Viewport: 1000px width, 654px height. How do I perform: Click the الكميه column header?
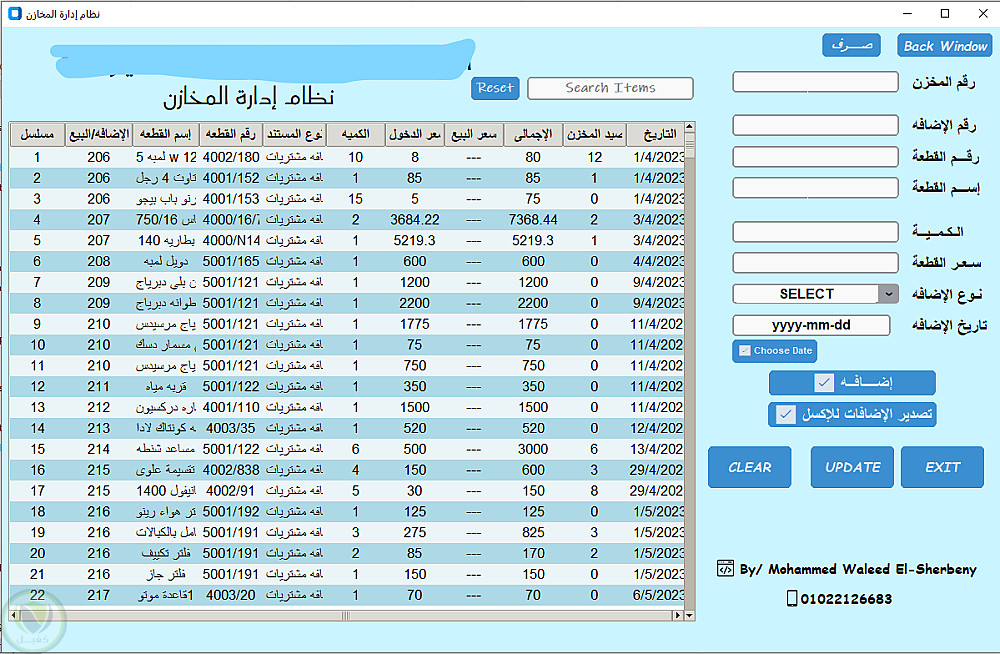(x=355, y=134)
